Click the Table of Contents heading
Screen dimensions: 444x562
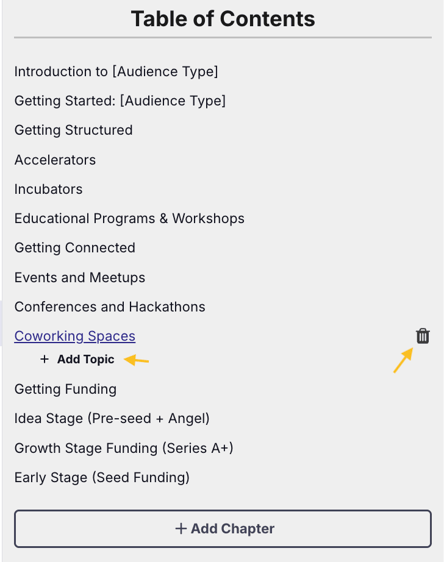223,19
